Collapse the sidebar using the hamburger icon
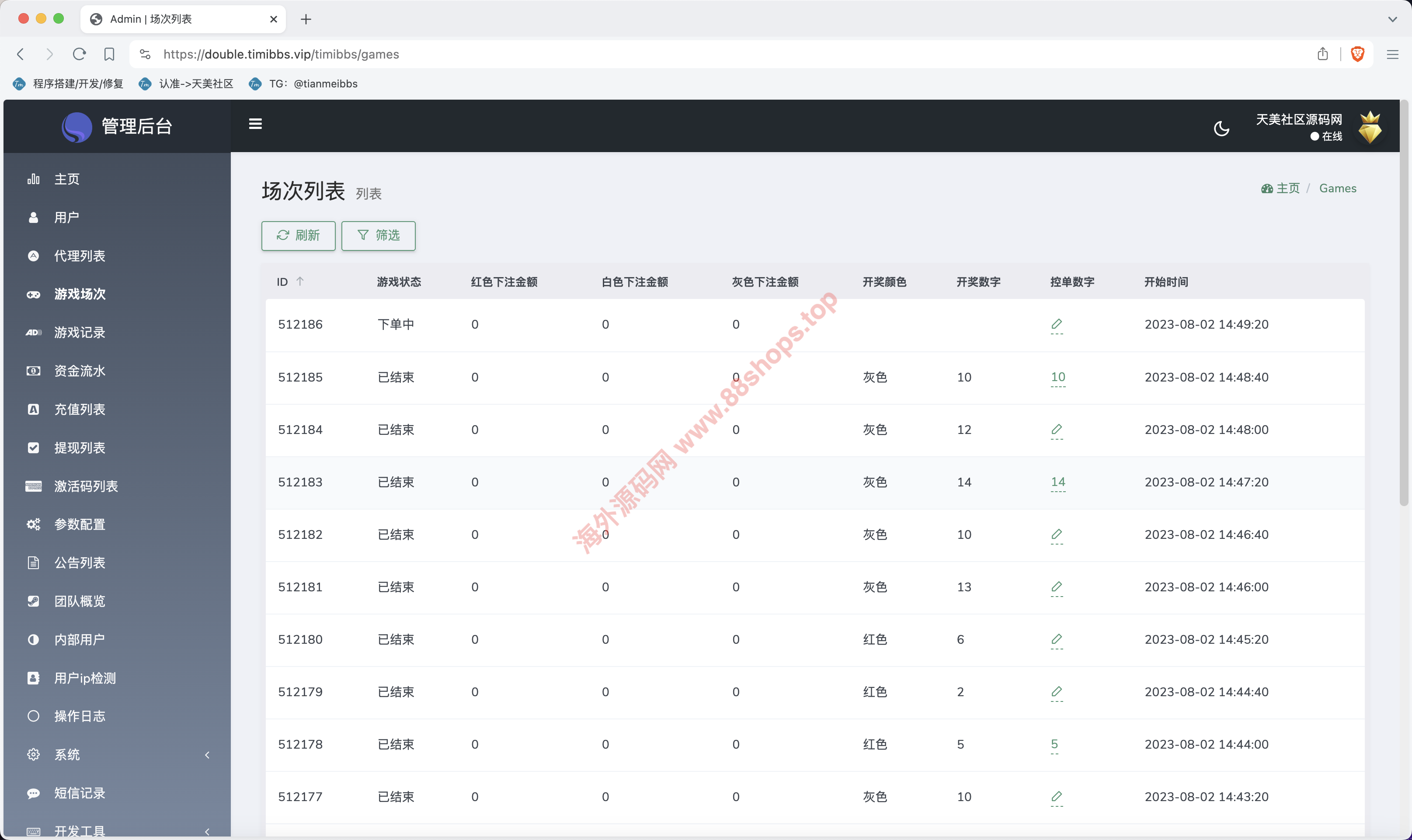Viewport: 1412px width, 840px height. [255, 124]
